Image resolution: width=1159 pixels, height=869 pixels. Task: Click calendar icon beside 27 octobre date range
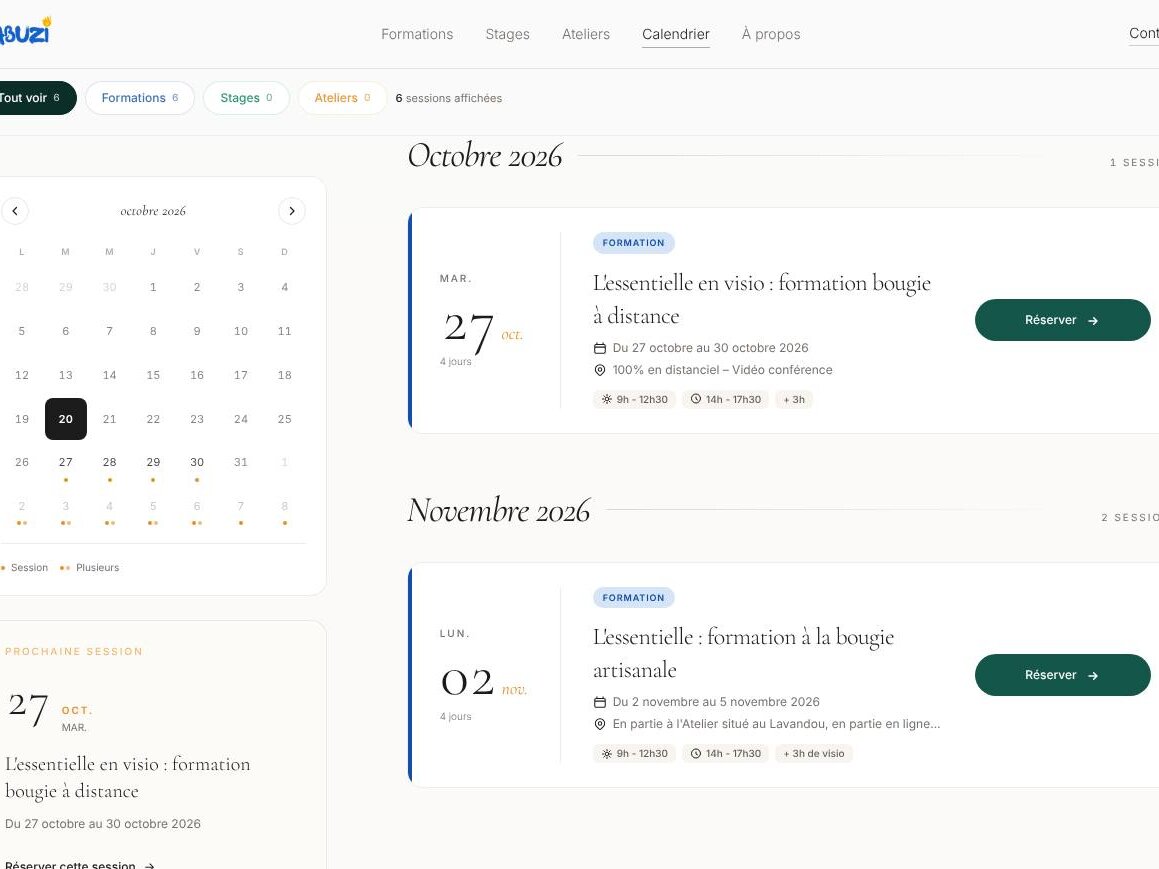(600, 348)
